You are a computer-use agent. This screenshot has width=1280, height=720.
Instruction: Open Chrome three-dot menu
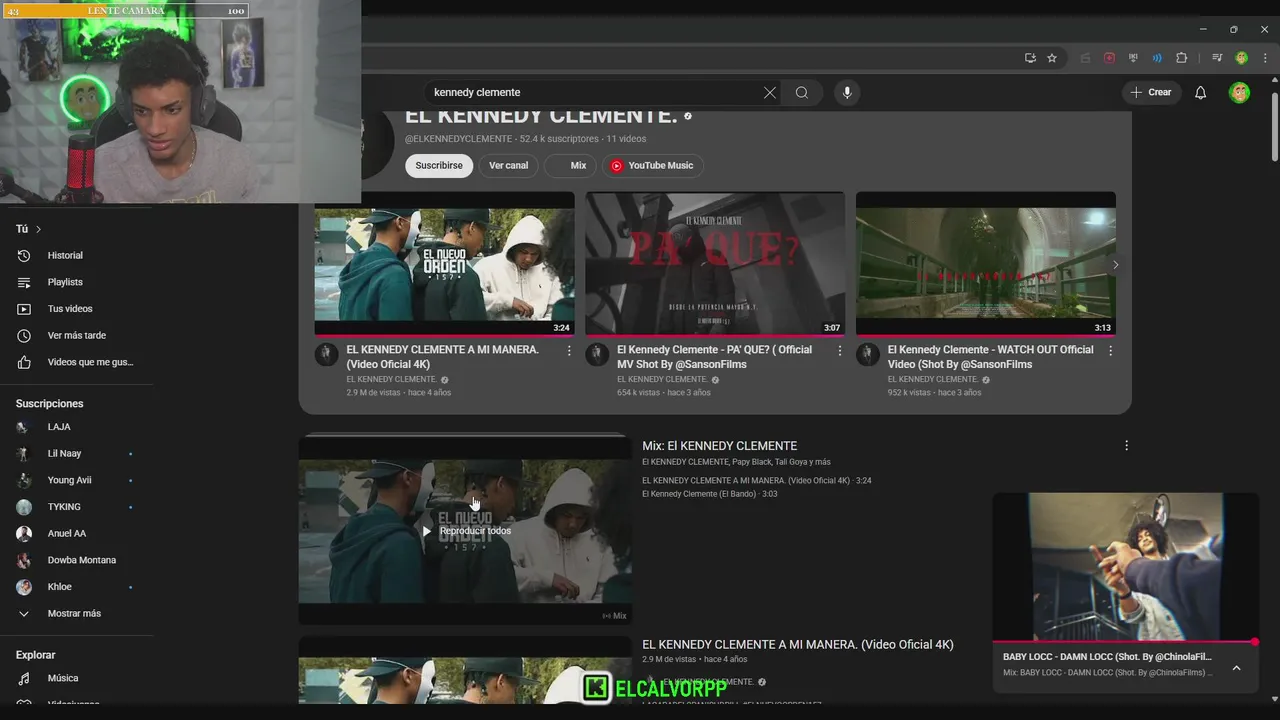(x=1264, y=58)
